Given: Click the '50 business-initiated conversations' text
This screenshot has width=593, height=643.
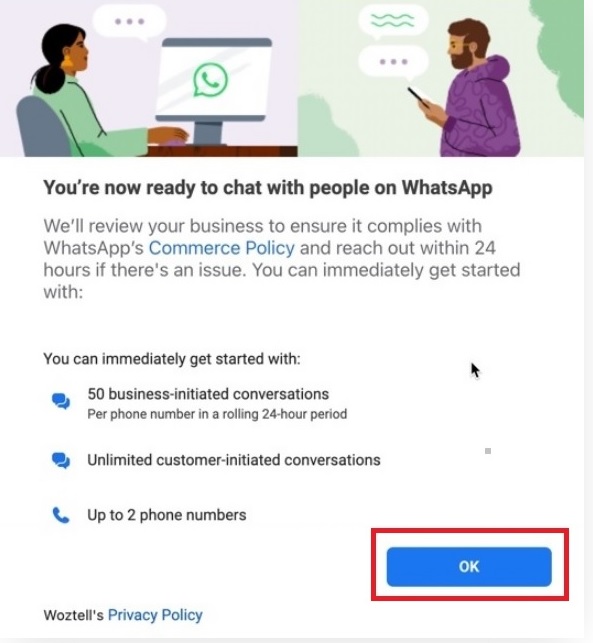Looking at the screenshot, I should (x=208, y=394).
